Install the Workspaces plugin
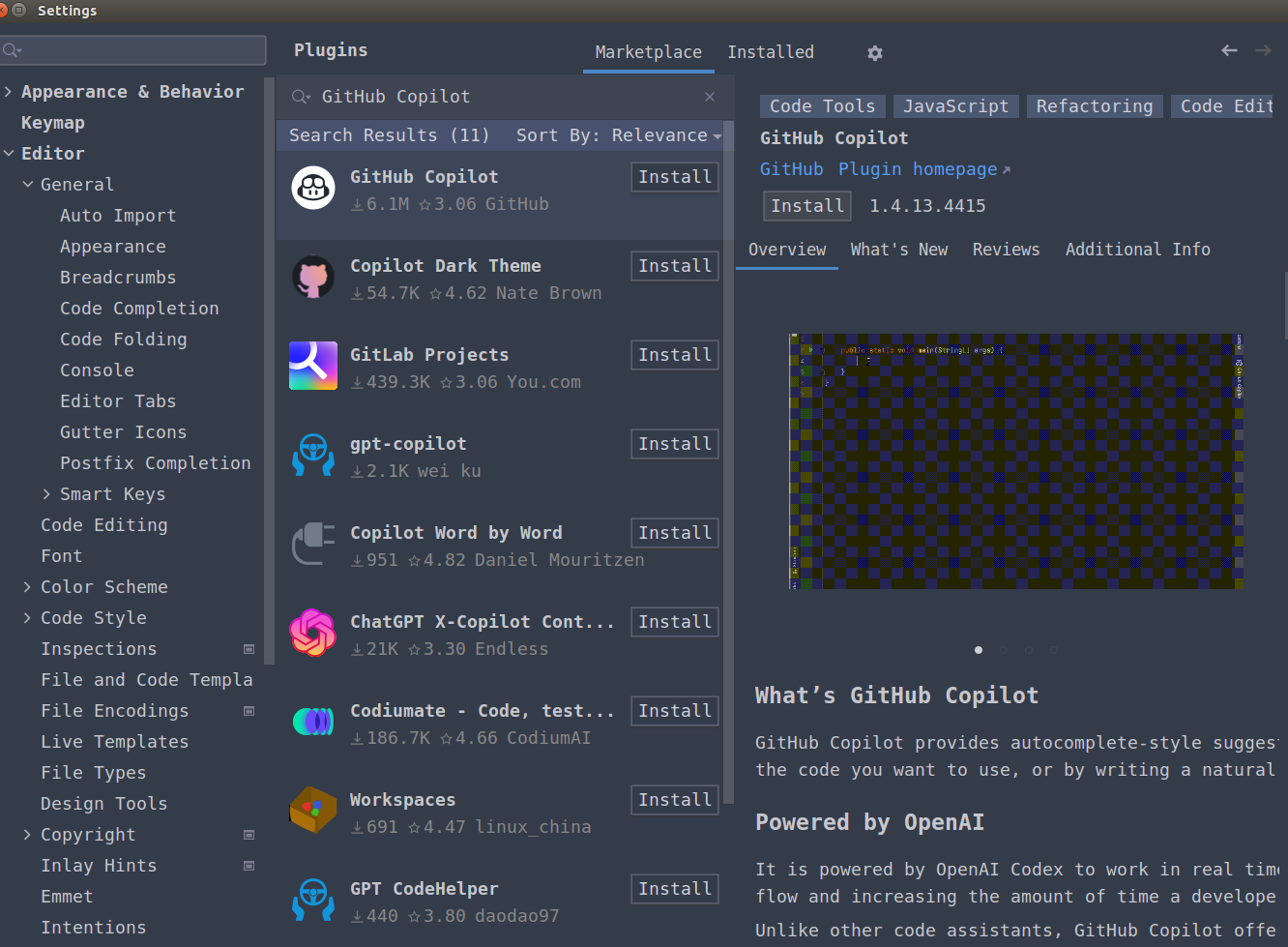The width and height of the screenshot is (1288, 947). tap(675, 800)
